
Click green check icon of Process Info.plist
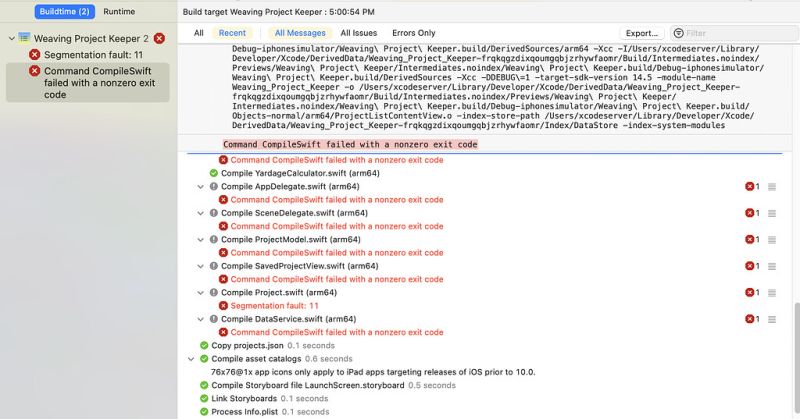click(204, 412)
